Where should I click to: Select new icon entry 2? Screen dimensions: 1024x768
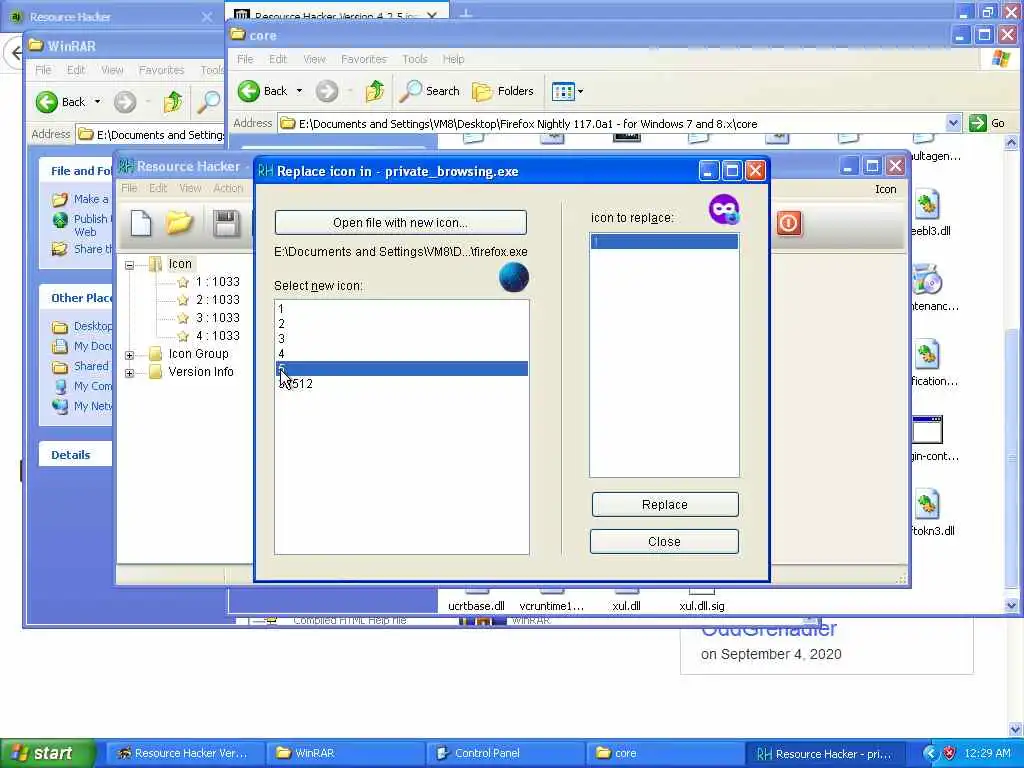(401, 324)
